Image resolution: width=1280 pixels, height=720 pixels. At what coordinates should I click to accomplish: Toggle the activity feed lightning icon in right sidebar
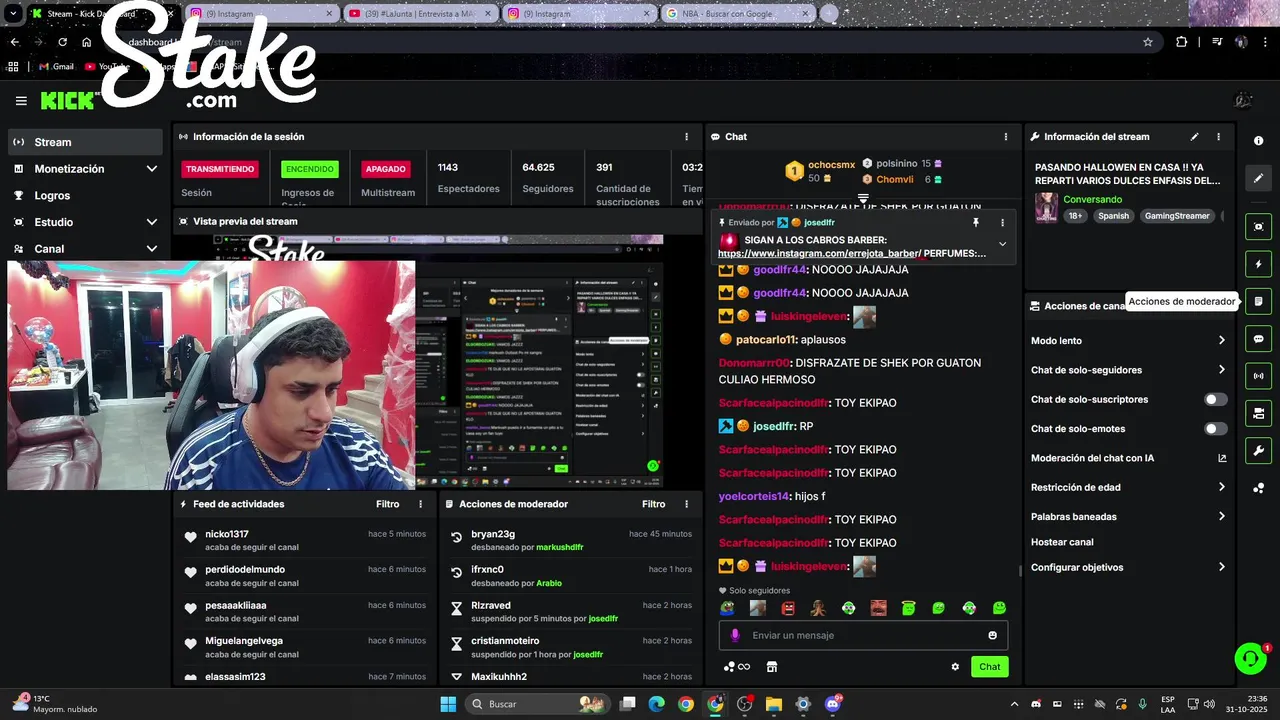[x=1259, y=264]
